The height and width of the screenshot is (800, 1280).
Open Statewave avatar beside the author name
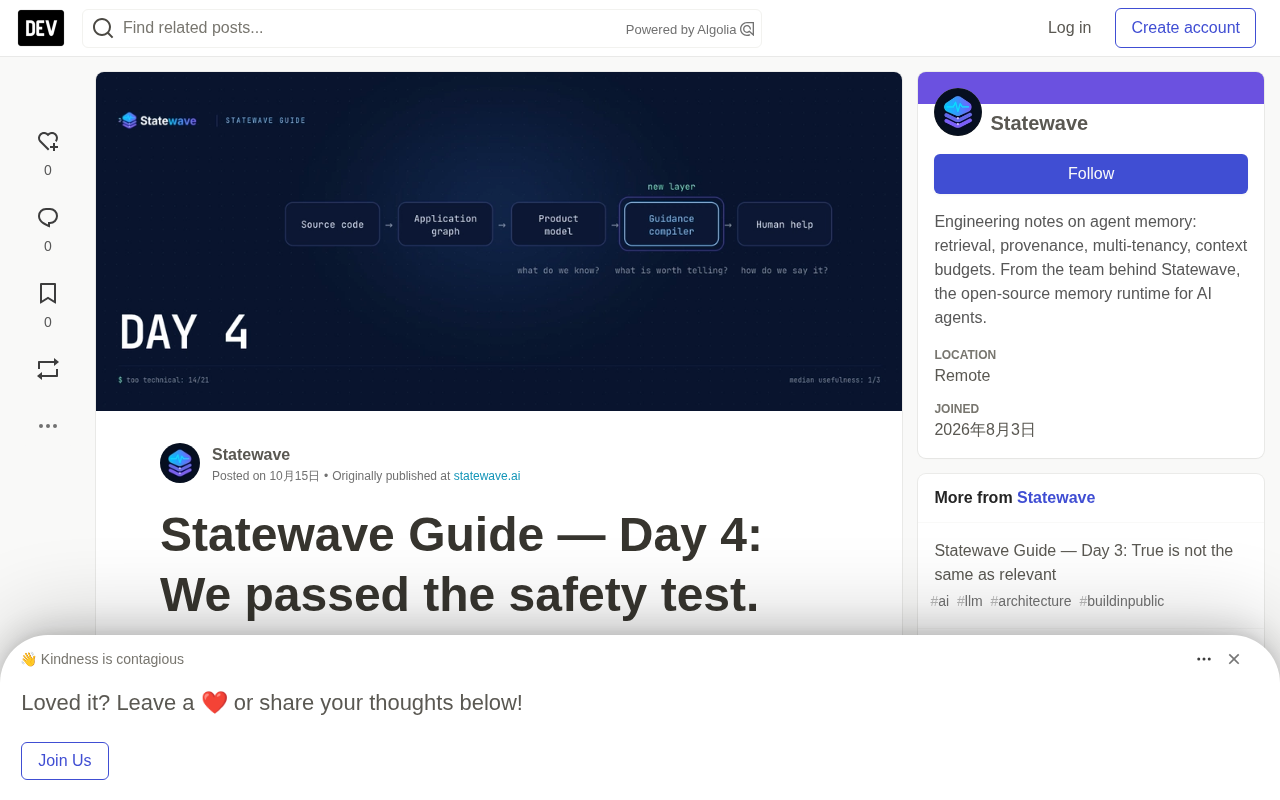[x=180, y=463]
